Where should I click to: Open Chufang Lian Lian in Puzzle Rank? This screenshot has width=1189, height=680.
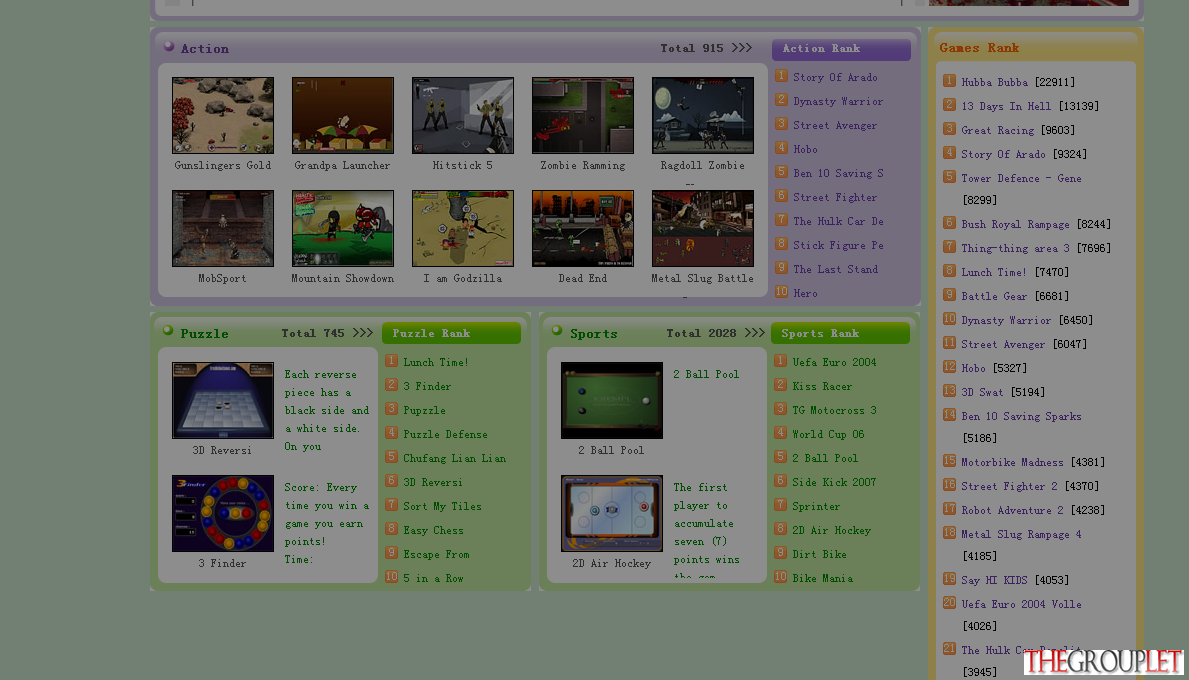click(x=454, y=459)
